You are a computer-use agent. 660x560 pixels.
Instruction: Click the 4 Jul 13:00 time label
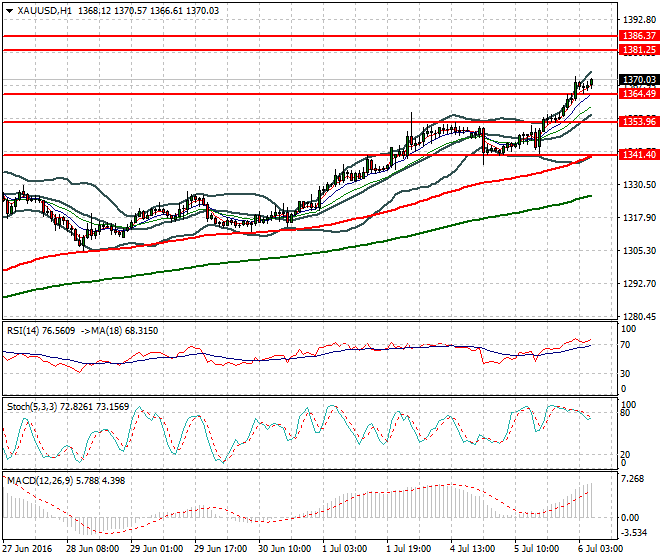pos(473,549)
